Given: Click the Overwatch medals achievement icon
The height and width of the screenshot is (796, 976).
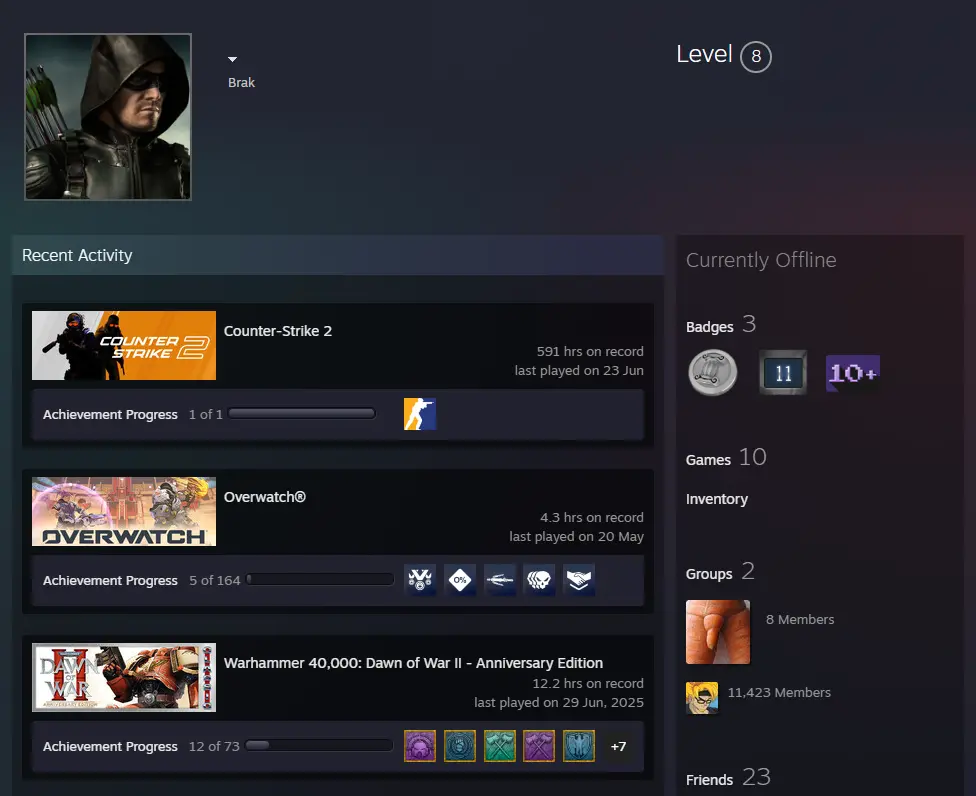Looking at the screenshot, I should tap(420, 580).
